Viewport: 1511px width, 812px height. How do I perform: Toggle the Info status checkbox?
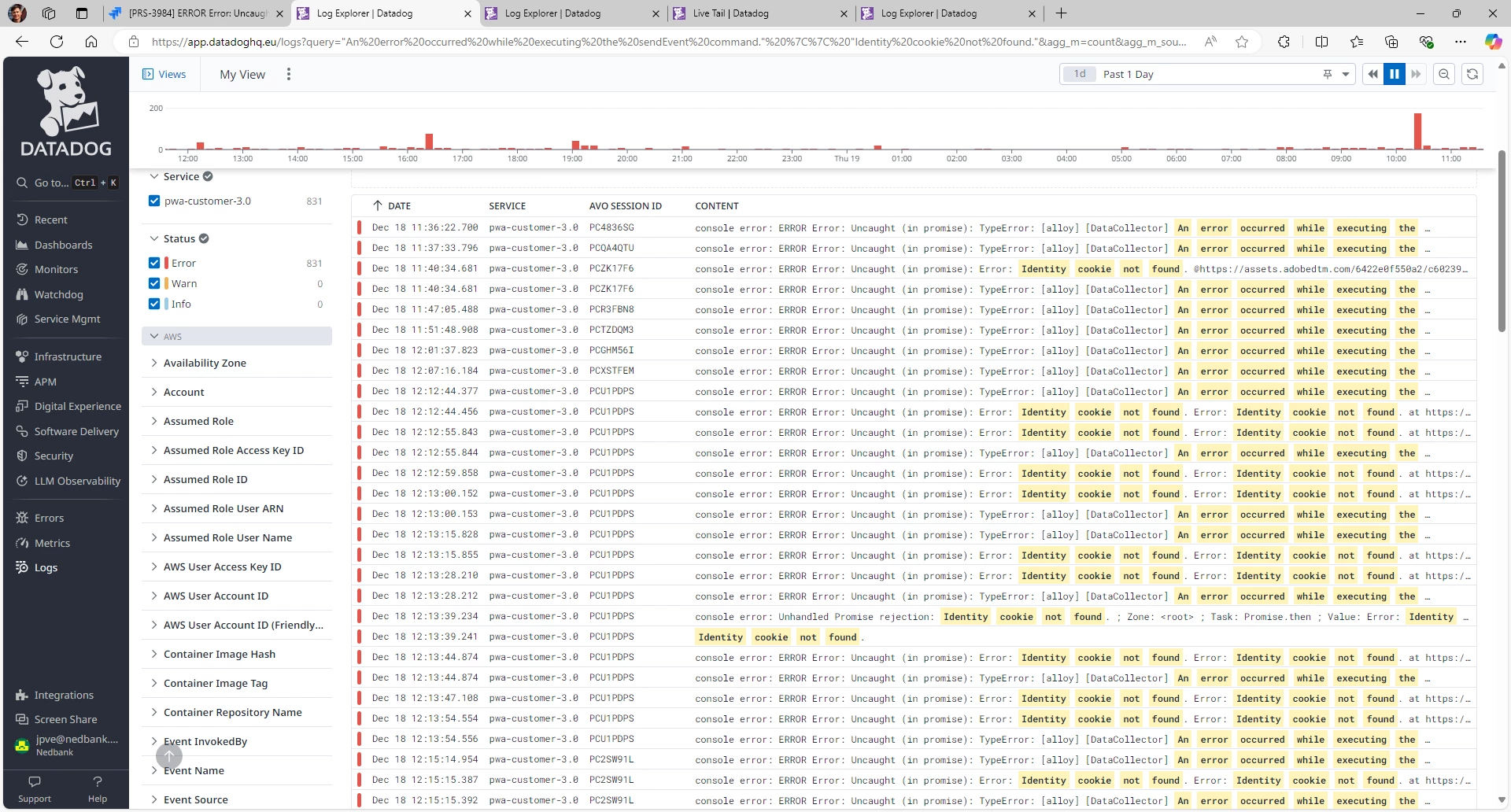(154, 304)
